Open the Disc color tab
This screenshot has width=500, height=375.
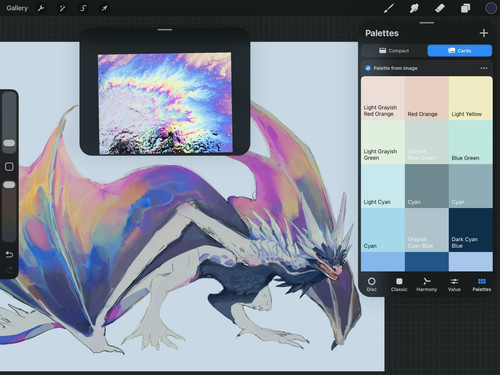(371, 284)
